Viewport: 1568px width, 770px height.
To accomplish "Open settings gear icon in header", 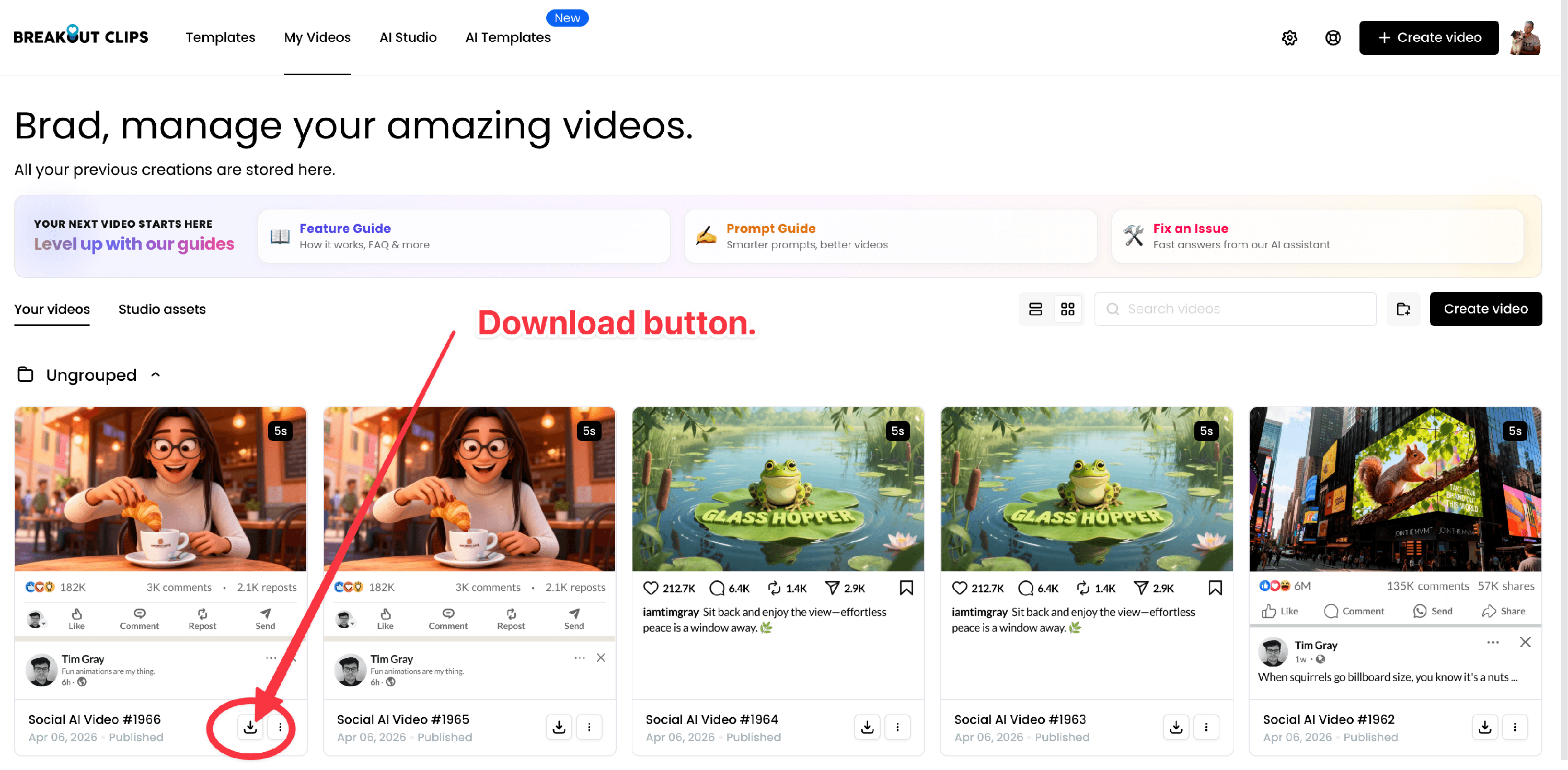I will (1289, 38).
